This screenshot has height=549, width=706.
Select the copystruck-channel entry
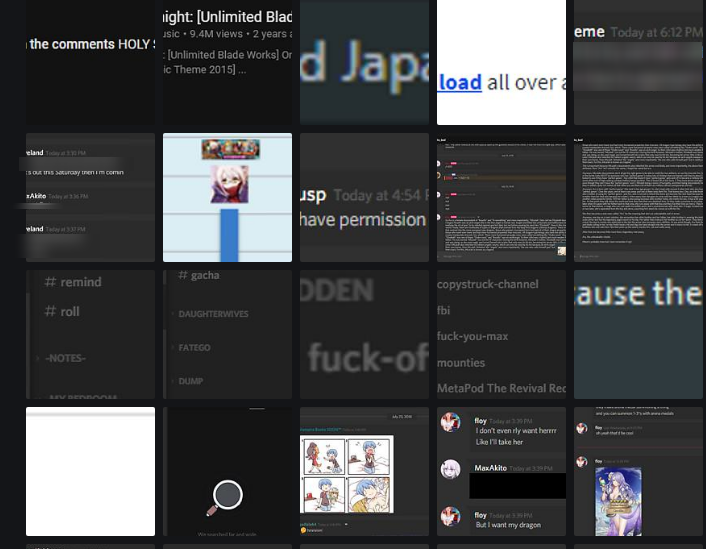488,284
